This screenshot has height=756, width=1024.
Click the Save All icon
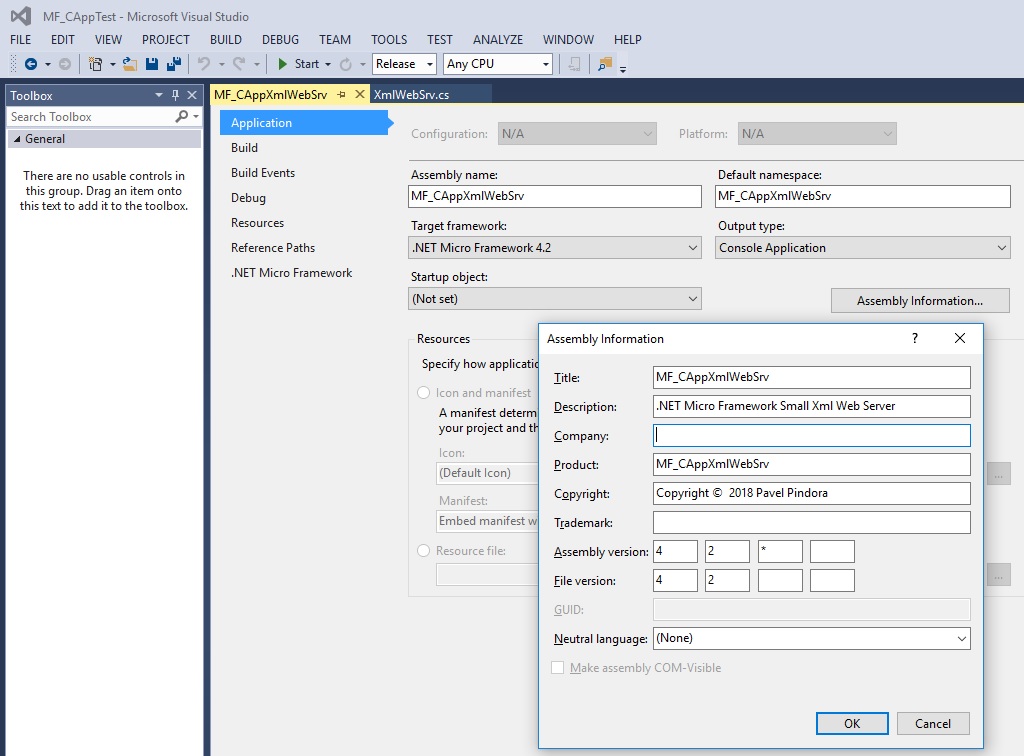[173, 64]
